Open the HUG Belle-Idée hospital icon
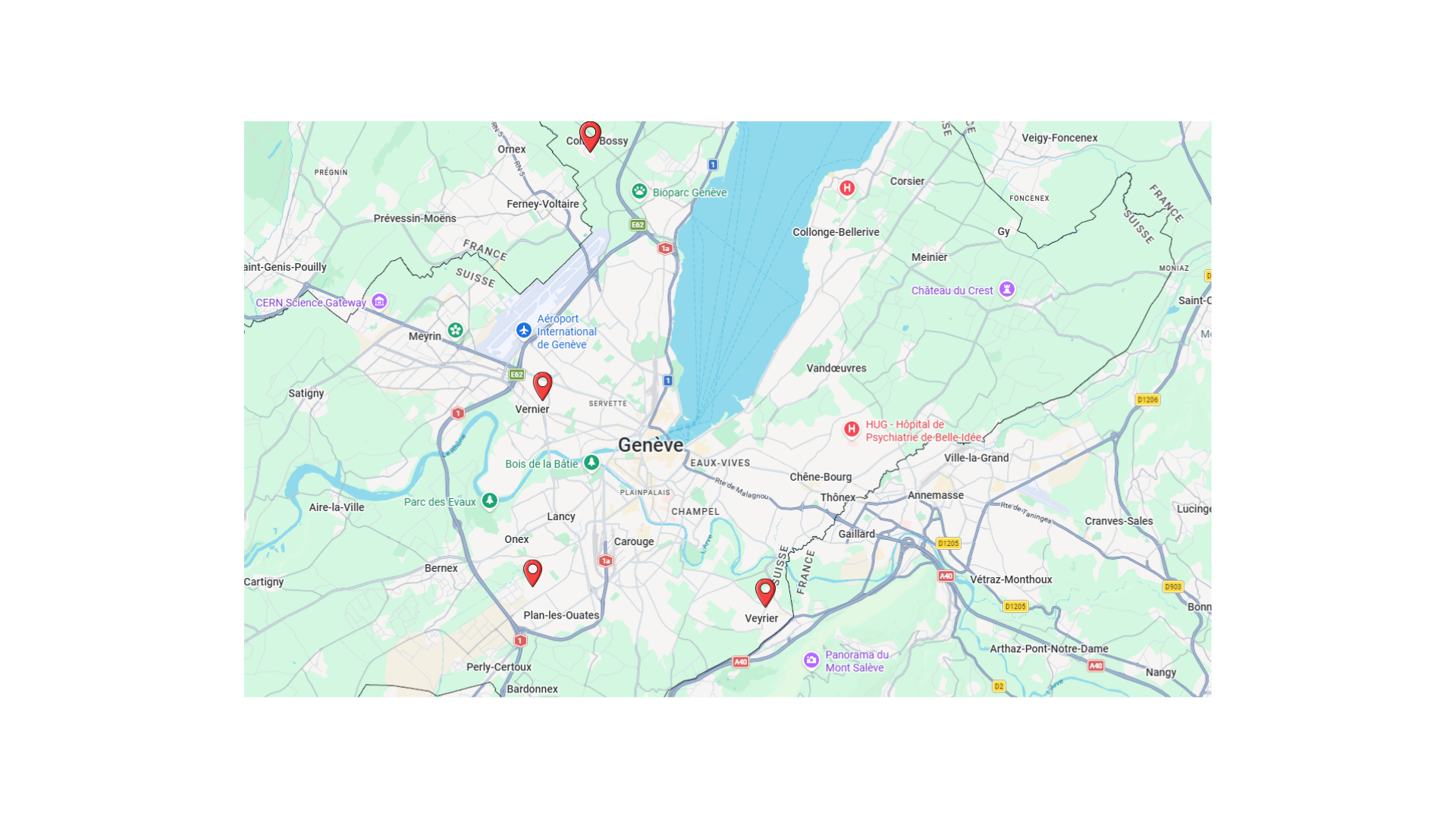This screenshot has width=1456, height=819. tap(852, 429)
